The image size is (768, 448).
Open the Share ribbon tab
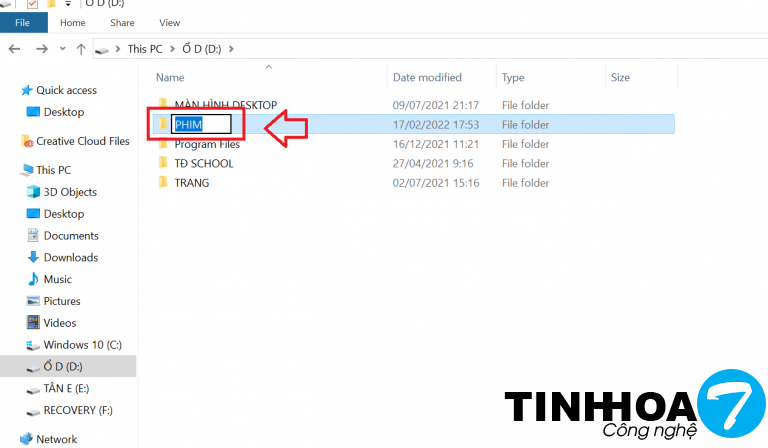coord(122,22)
